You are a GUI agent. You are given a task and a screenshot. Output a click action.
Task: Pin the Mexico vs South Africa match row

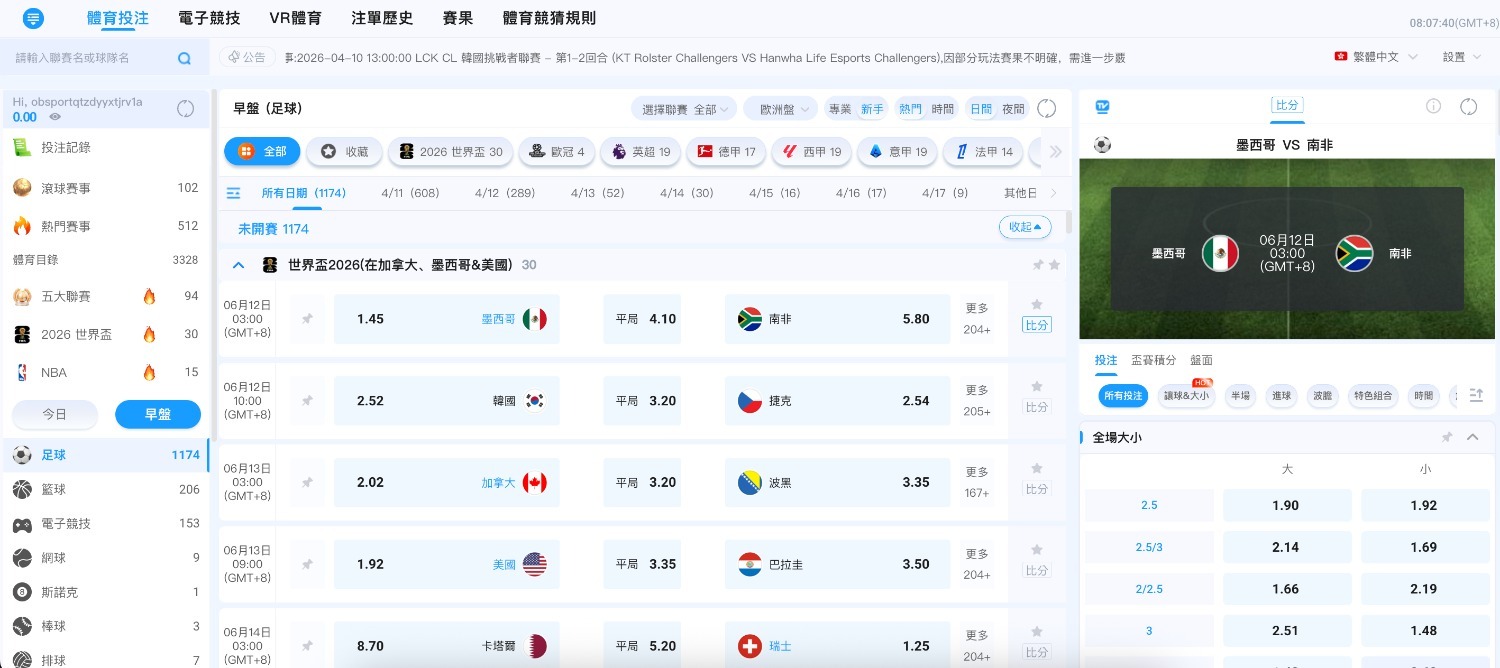coord(307,319)
